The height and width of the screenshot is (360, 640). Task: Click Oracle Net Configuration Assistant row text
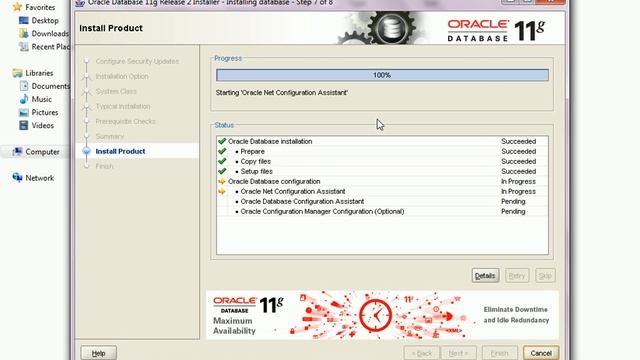tap(293, 191)
